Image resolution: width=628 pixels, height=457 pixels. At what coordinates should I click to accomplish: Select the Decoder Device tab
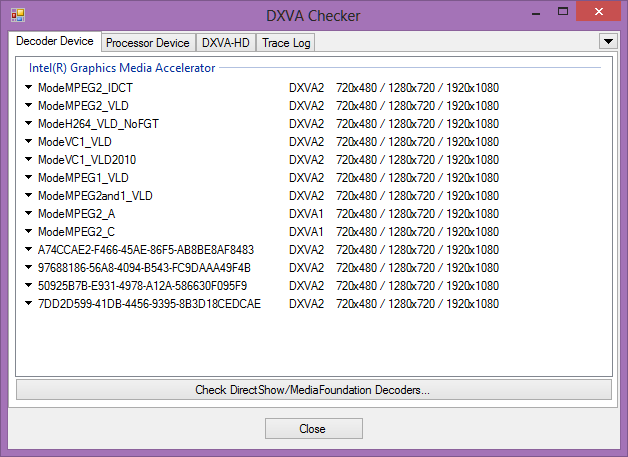(x=55, y=42)
